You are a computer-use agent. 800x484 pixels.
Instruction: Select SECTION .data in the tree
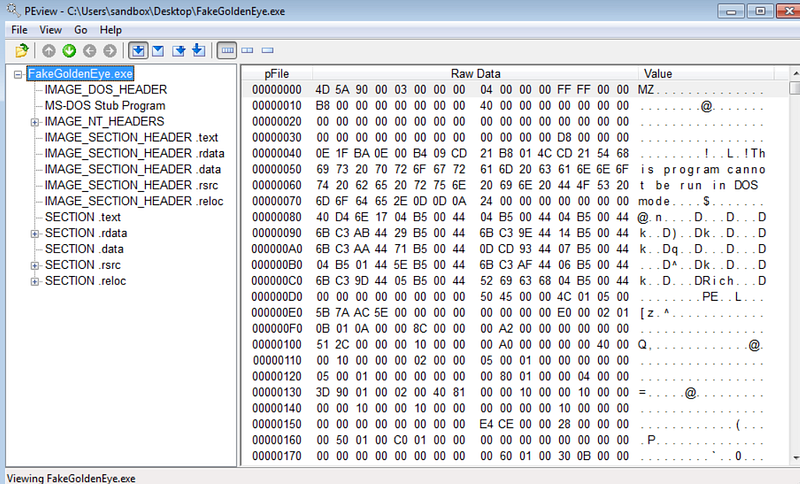84,249
